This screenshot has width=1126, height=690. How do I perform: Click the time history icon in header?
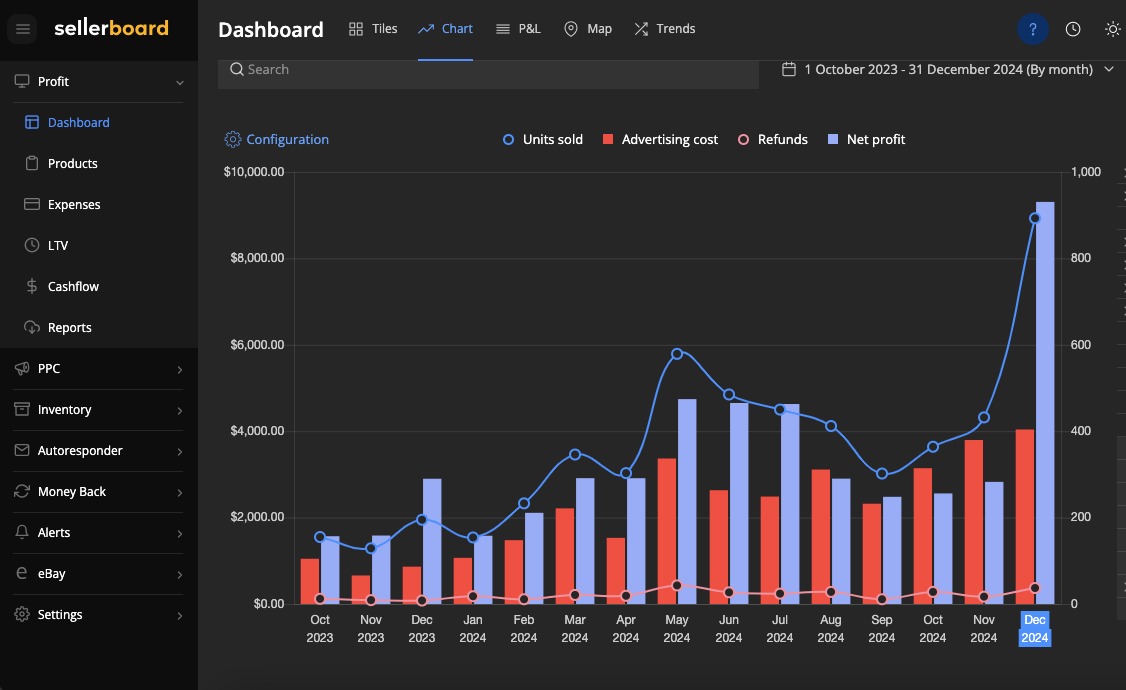point(1073,29)
